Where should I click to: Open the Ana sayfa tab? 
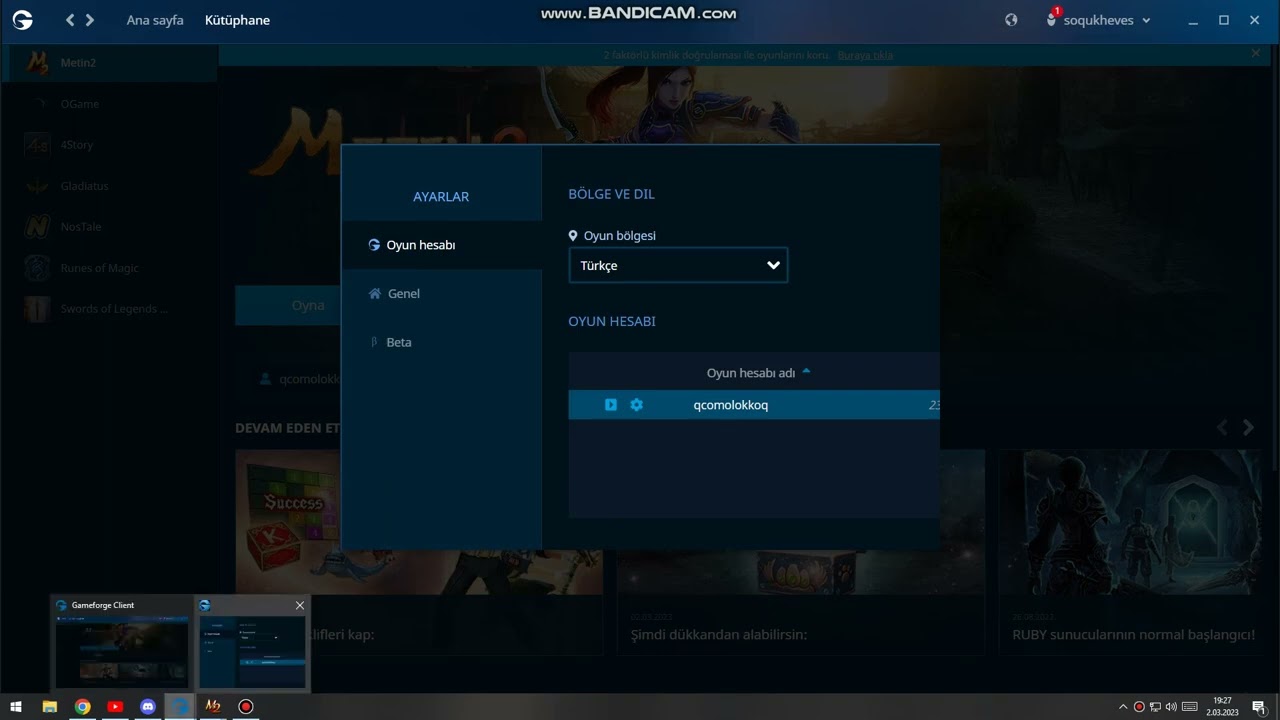(x=155, y=20)
